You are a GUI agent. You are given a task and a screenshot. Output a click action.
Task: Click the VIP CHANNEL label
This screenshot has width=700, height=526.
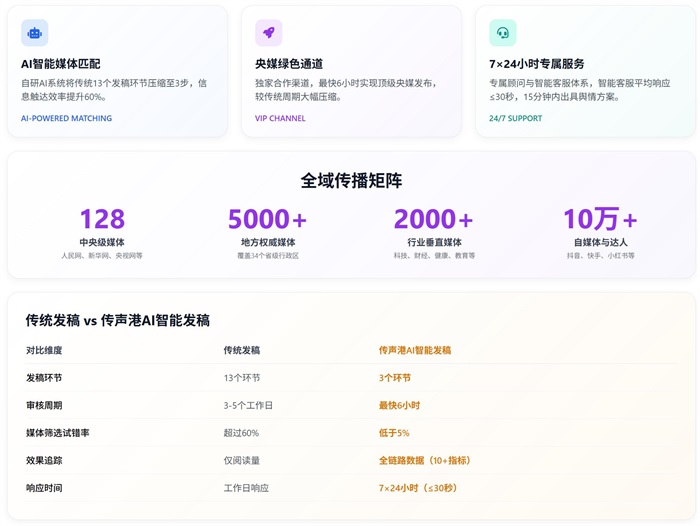point(280,118)
